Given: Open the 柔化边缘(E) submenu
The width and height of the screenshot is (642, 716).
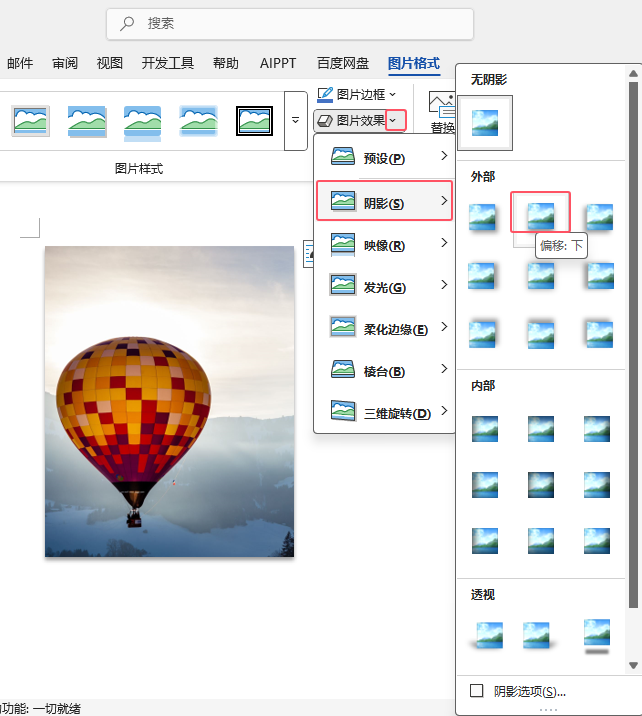Looking at the screenshot, I should pyautogui.click(x=384, y=329).
